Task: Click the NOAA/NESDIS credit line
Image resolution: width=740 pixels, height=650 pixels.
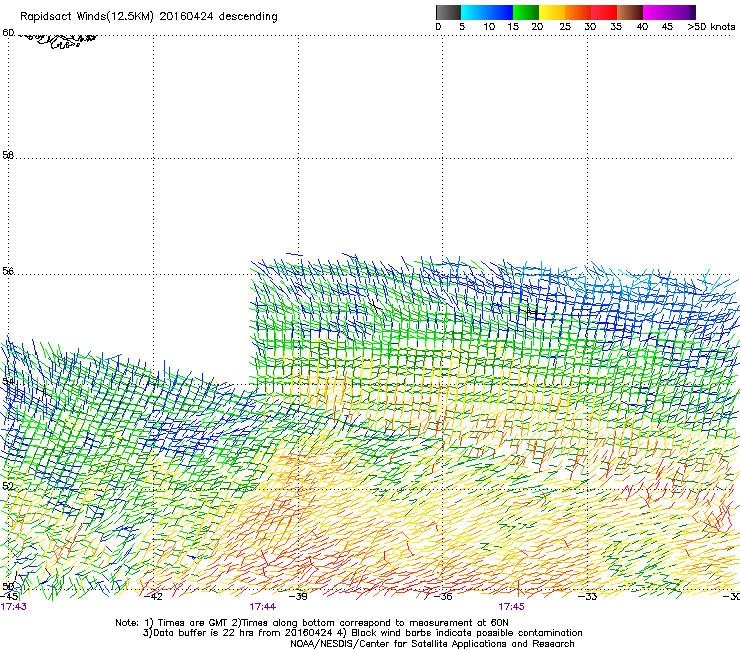Action: point(432,644)
